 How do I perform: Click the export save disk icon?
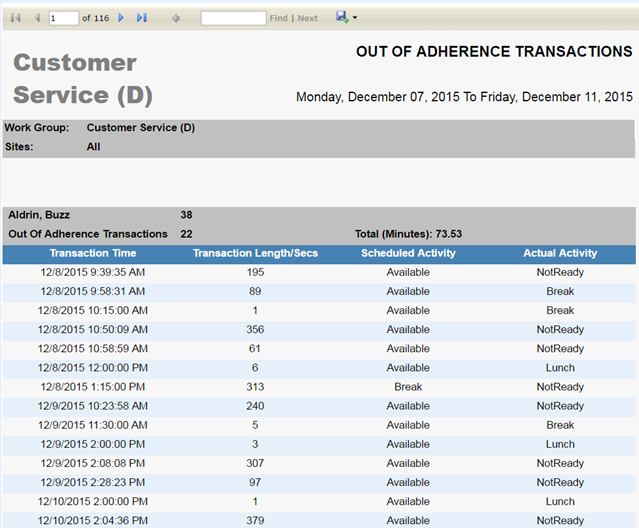343,17
